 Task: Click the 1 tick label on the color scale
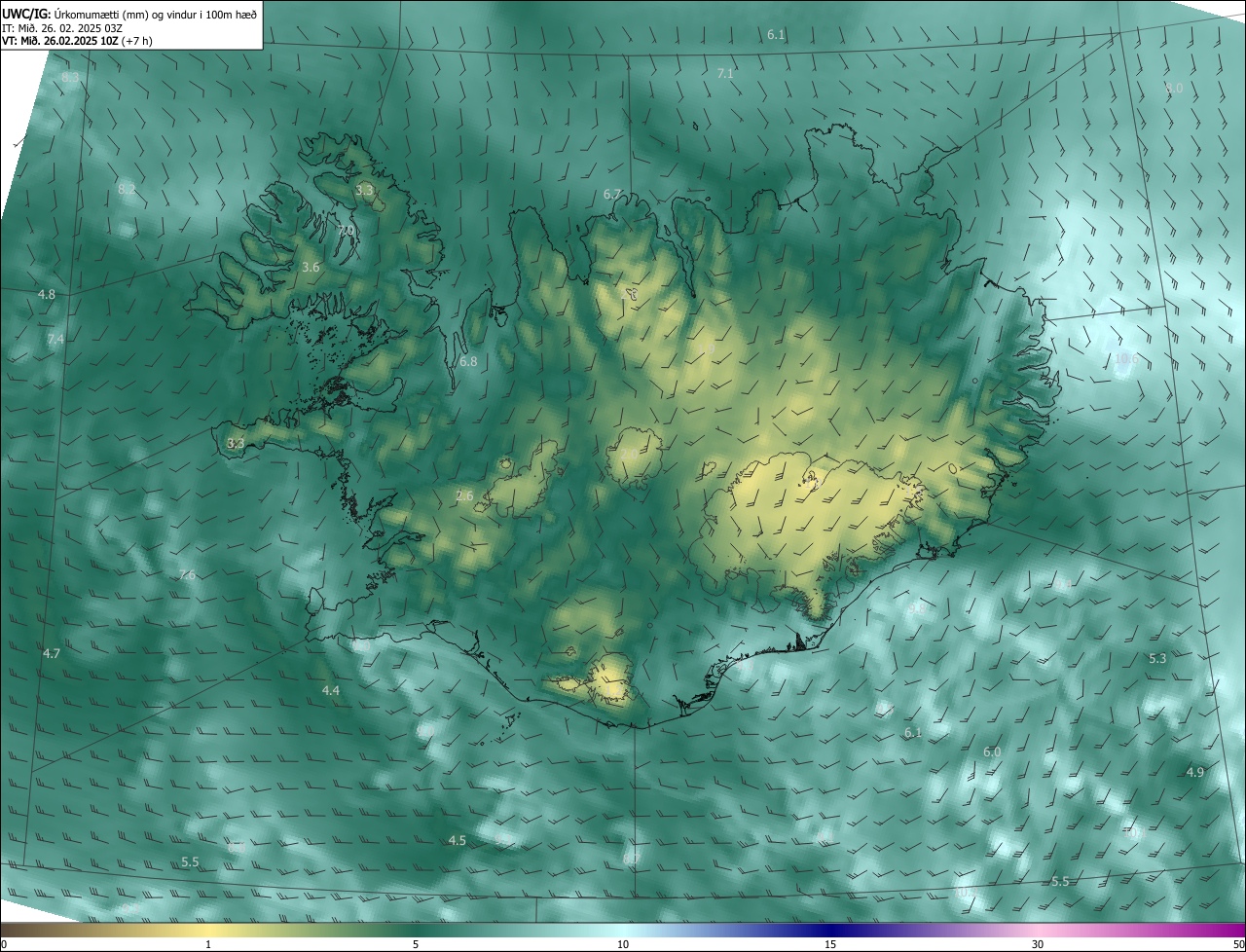[208, 944]
